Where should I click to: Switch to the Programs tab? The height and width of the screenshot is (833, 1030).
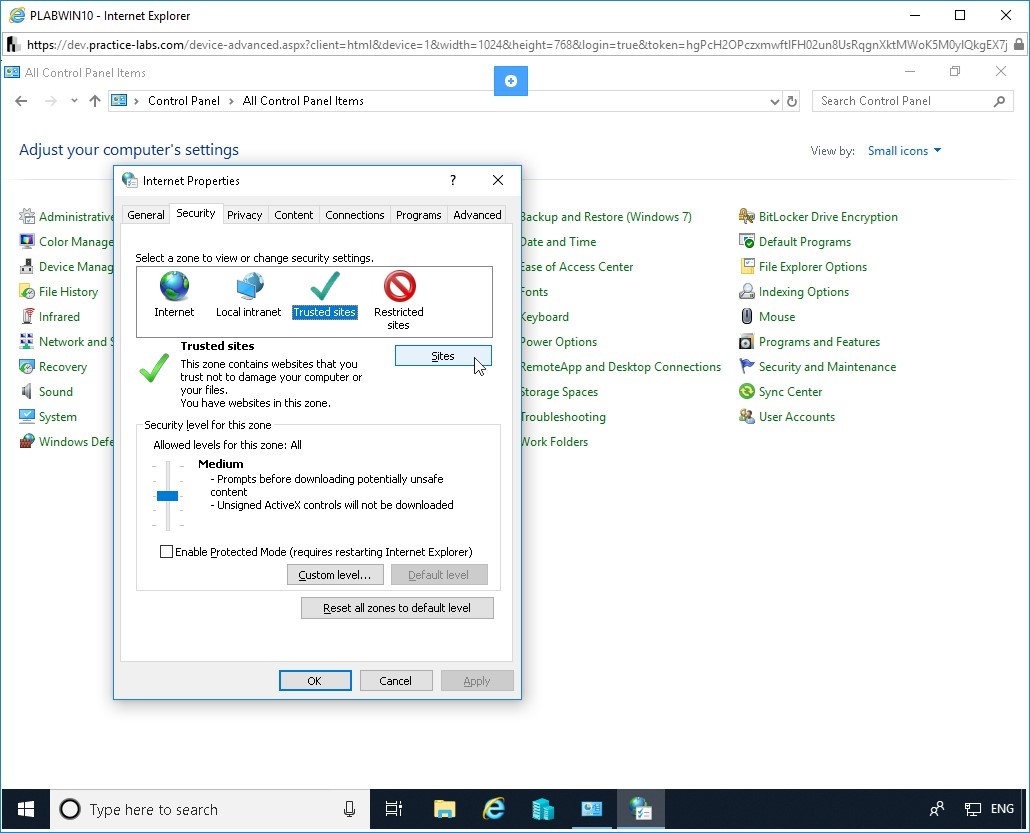pos(418,215)
